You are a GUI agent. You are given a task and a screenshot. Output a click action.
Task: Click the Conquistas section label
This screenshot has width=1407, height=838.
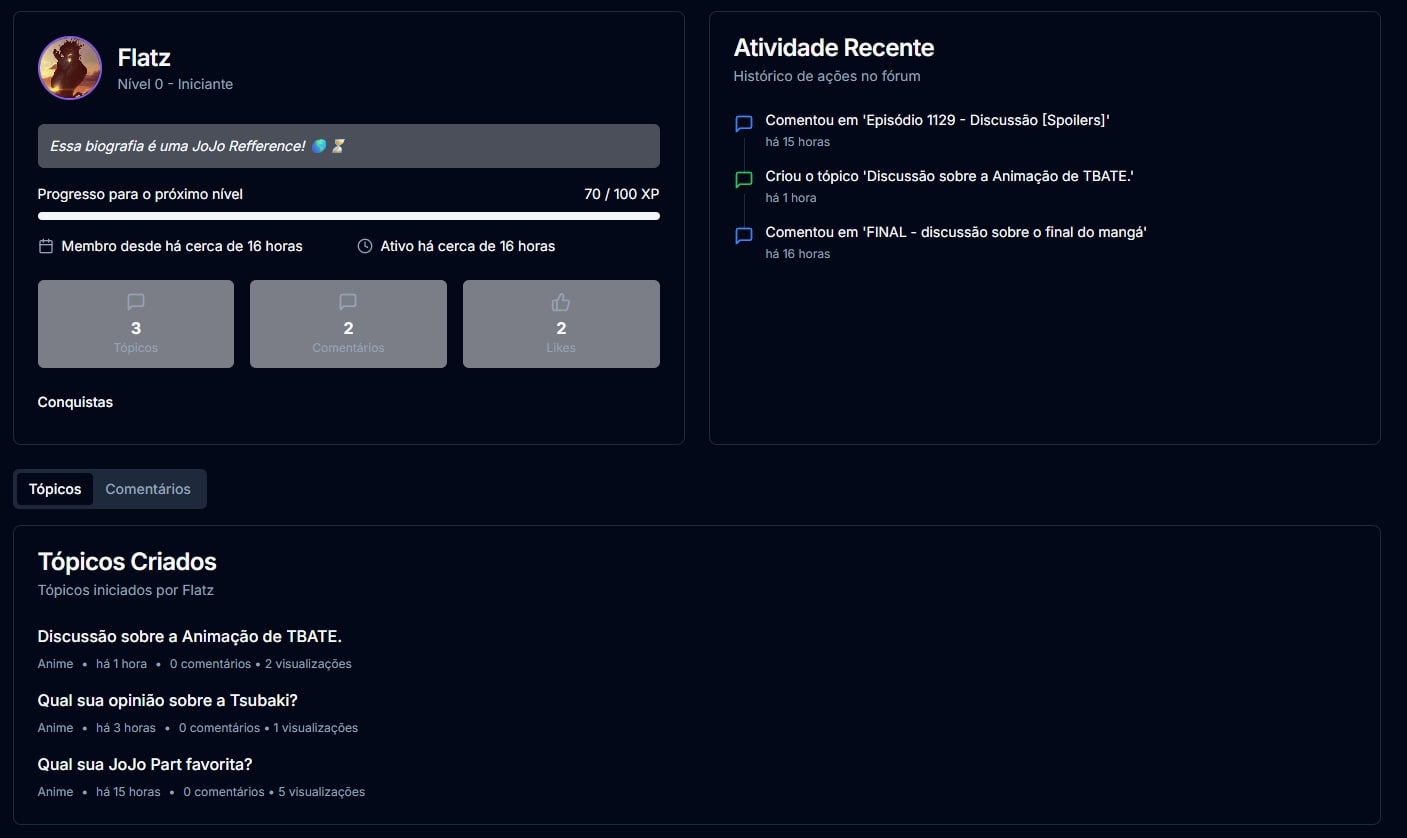75,402
